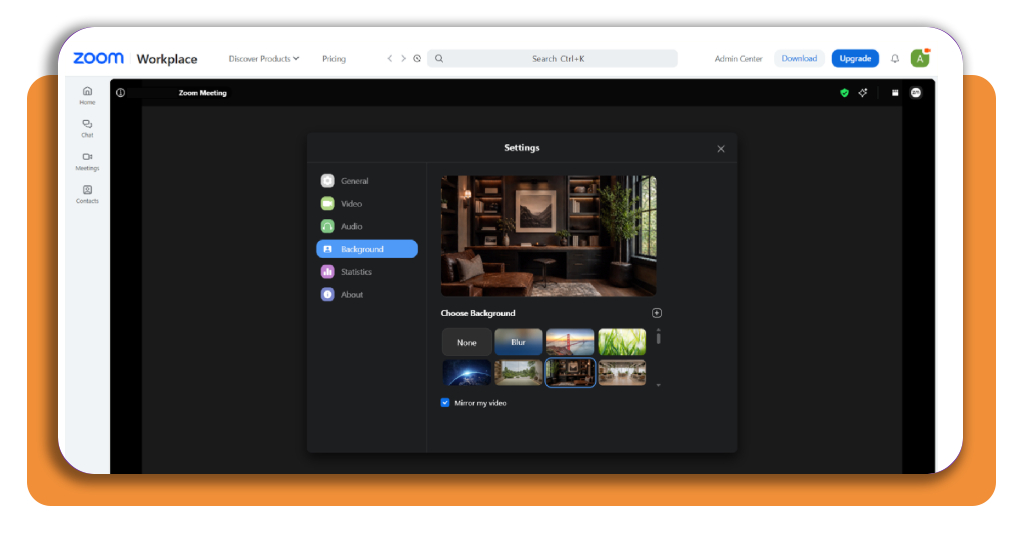
Task: Click the Zoom logo
Action: (x=98, y=58)
